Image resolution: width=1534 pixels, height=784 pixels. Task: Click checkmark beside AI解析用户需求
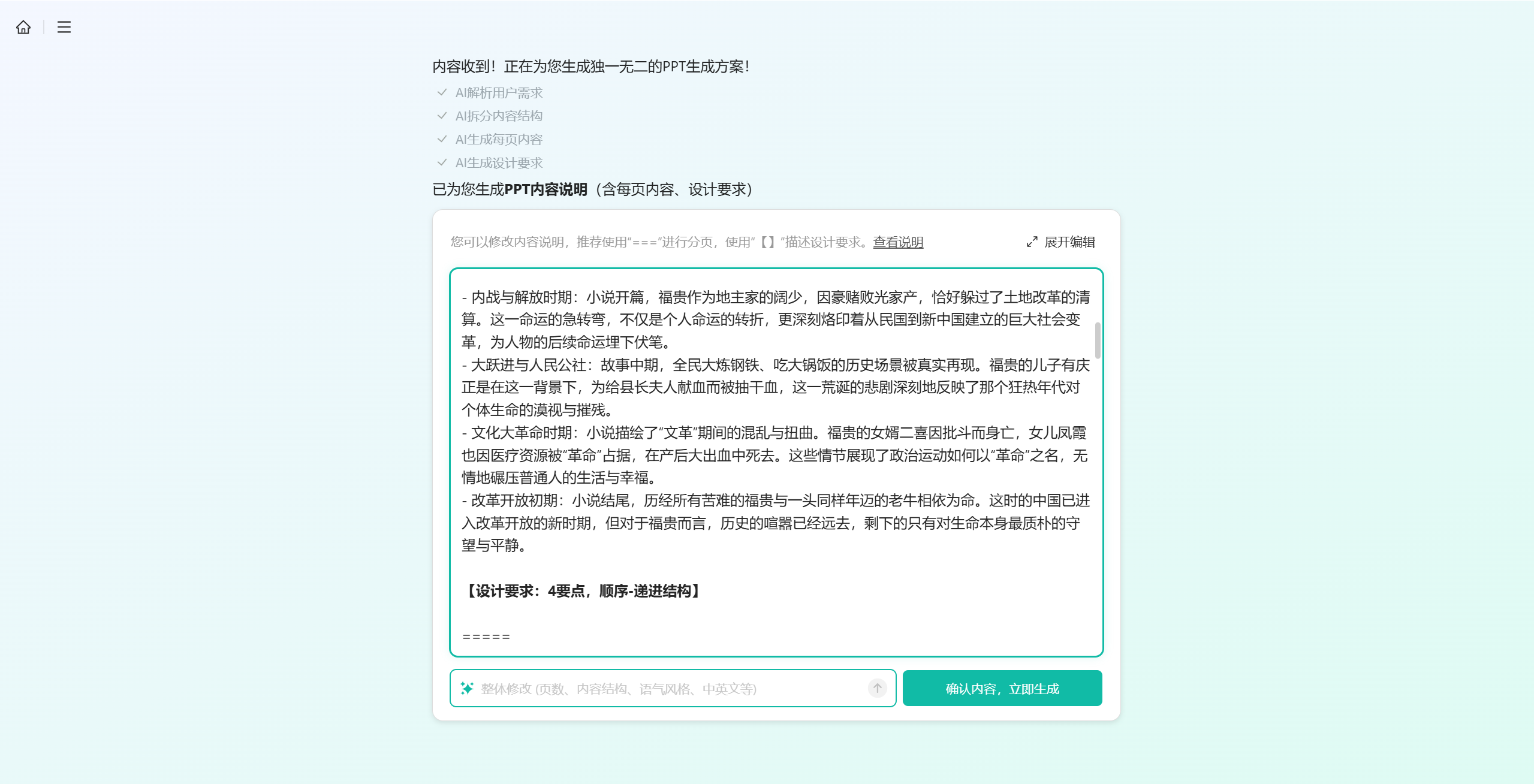coord(442,92)
